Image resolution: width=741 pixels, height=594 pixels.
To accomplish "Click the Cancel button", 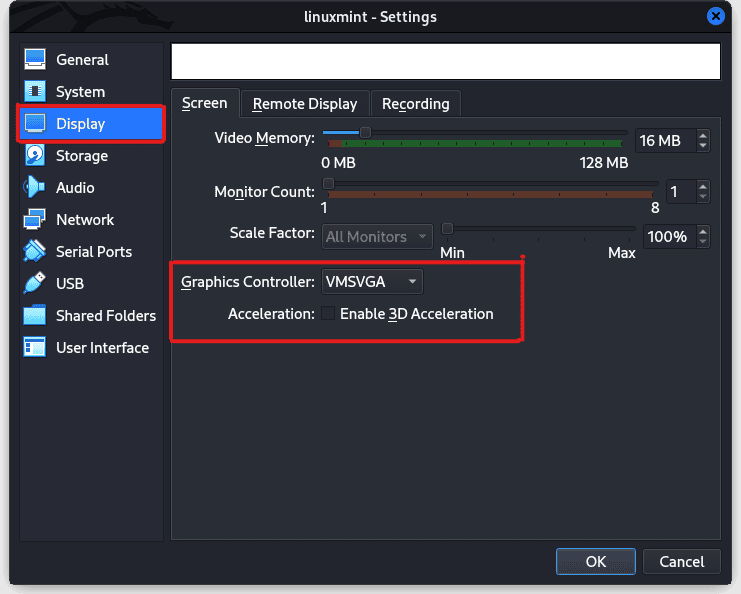I will 681,561.
